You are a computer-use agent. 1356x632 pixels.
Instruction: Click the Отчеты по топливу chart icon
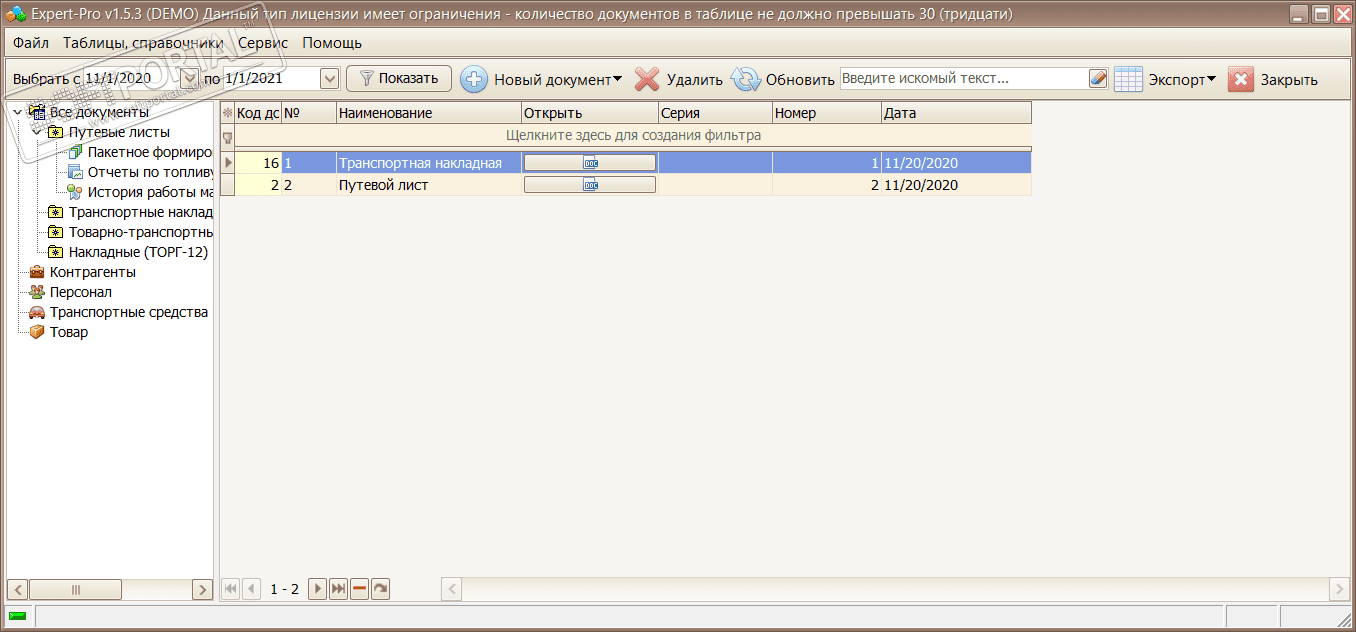(x=75, y=172)
